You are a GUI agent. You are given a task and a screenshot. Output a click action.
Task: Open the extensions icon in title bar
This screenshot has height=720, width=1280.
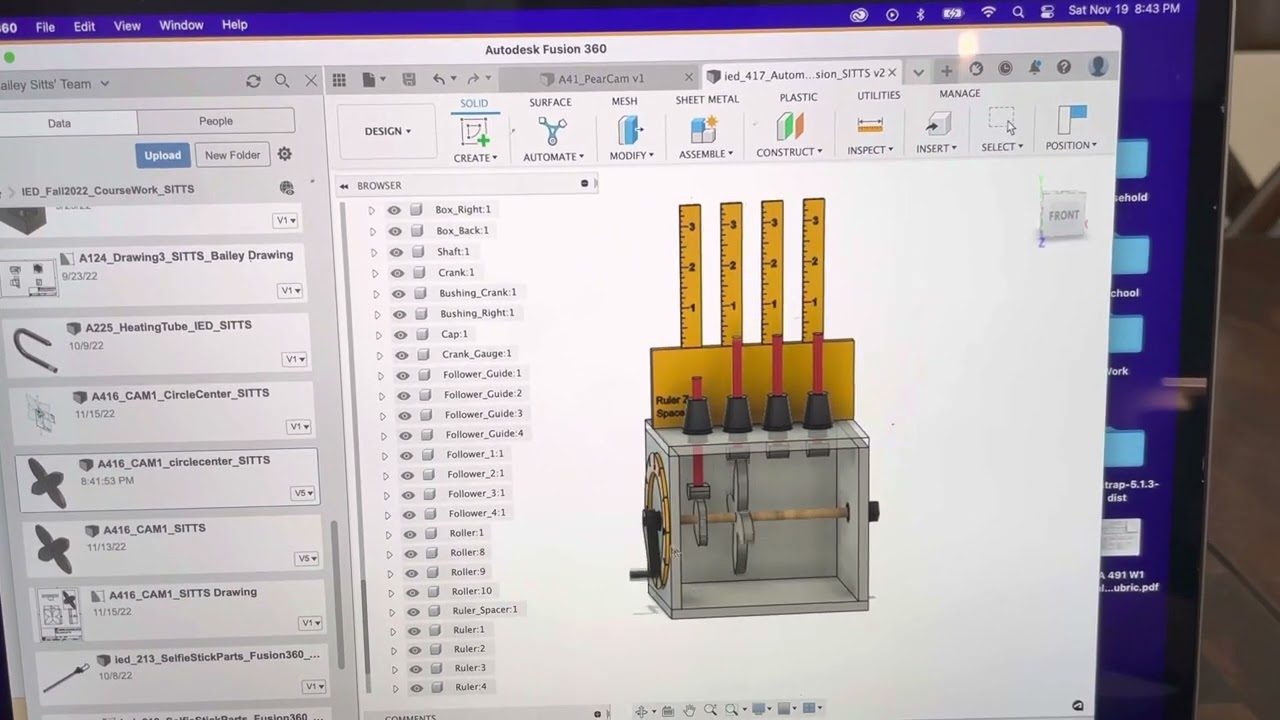tap(976, 69)
